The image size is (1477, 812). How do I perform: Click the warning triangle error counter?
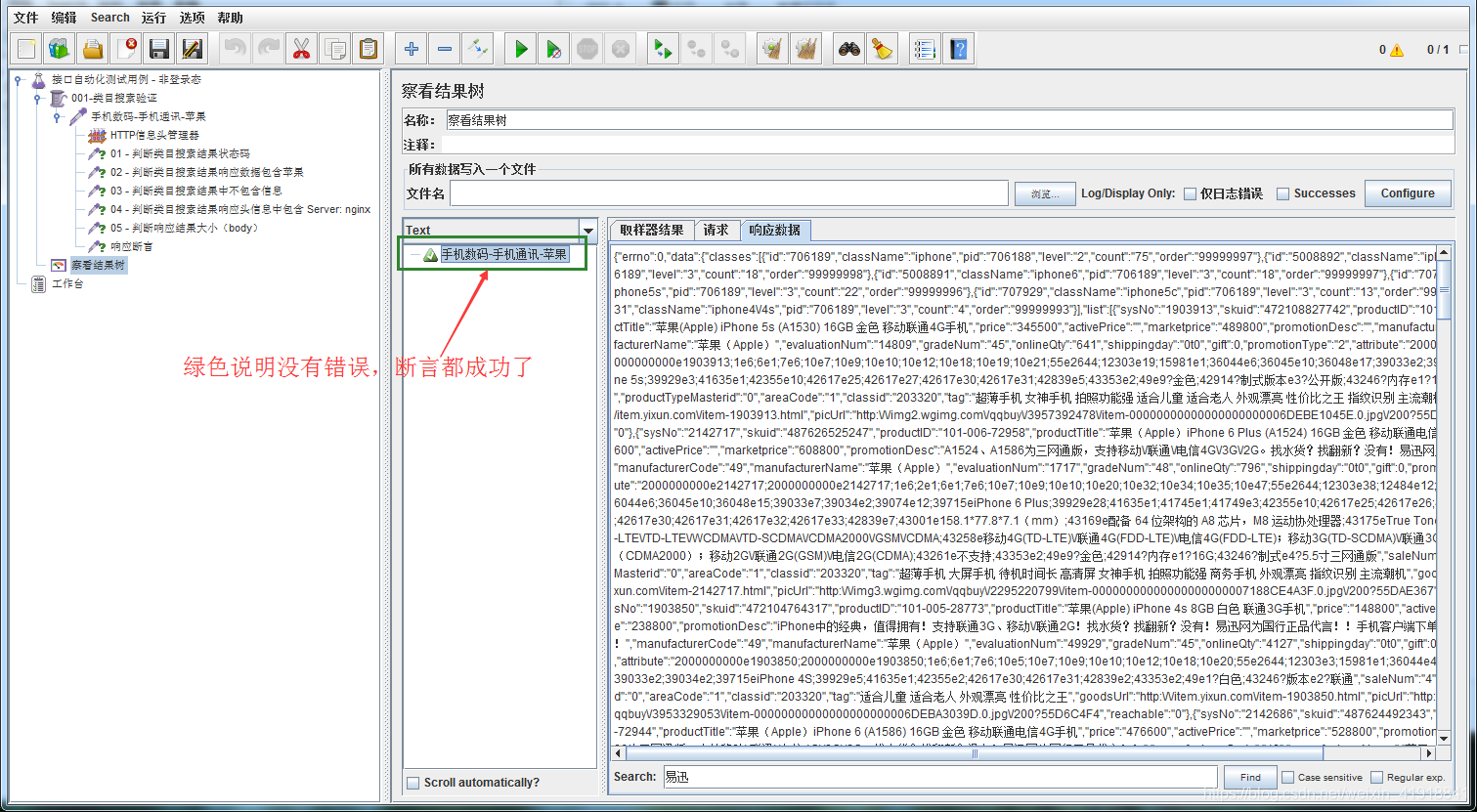1397,50
